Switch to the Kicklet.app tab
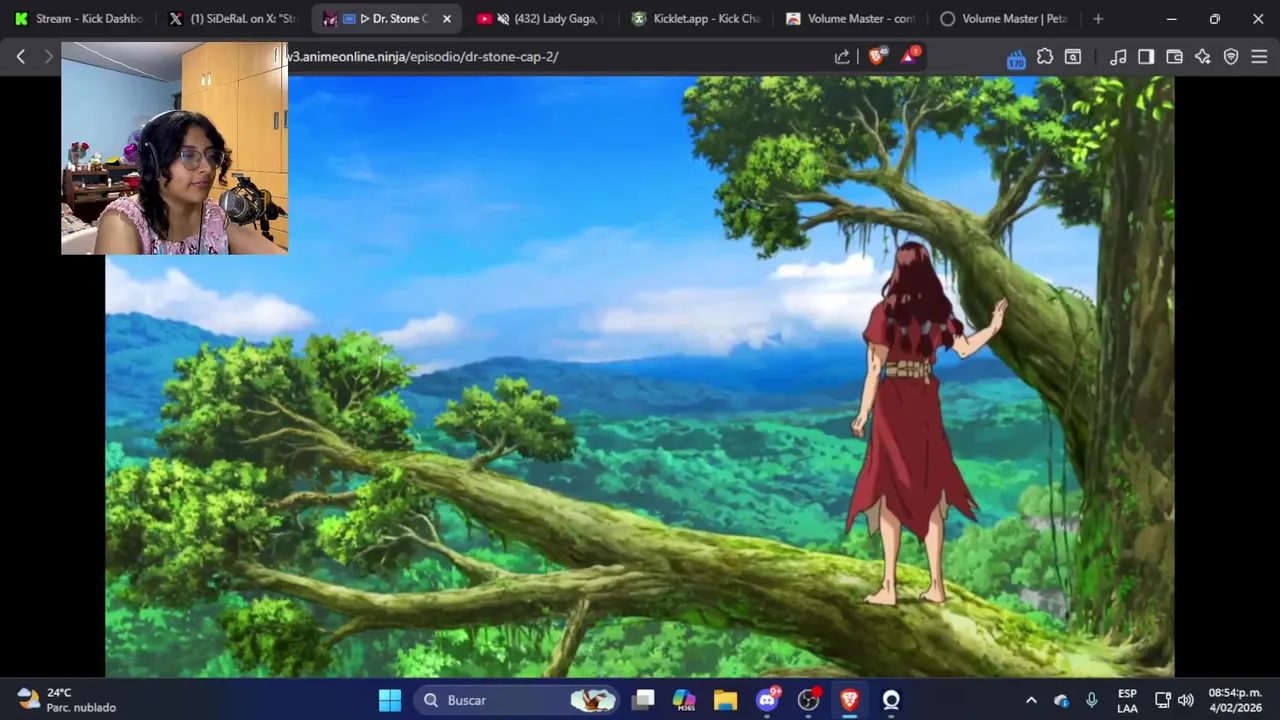Image resolution: width=1280 pixels, height=720 pixels. [697, 19]
